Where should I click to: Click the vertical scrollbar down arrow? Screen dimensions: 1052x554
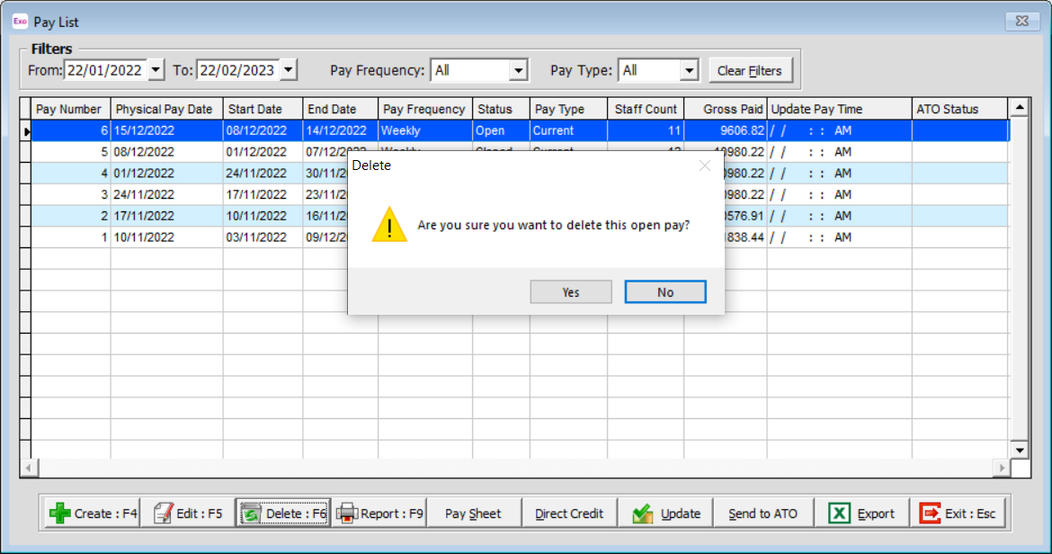tap(1019, 450)
